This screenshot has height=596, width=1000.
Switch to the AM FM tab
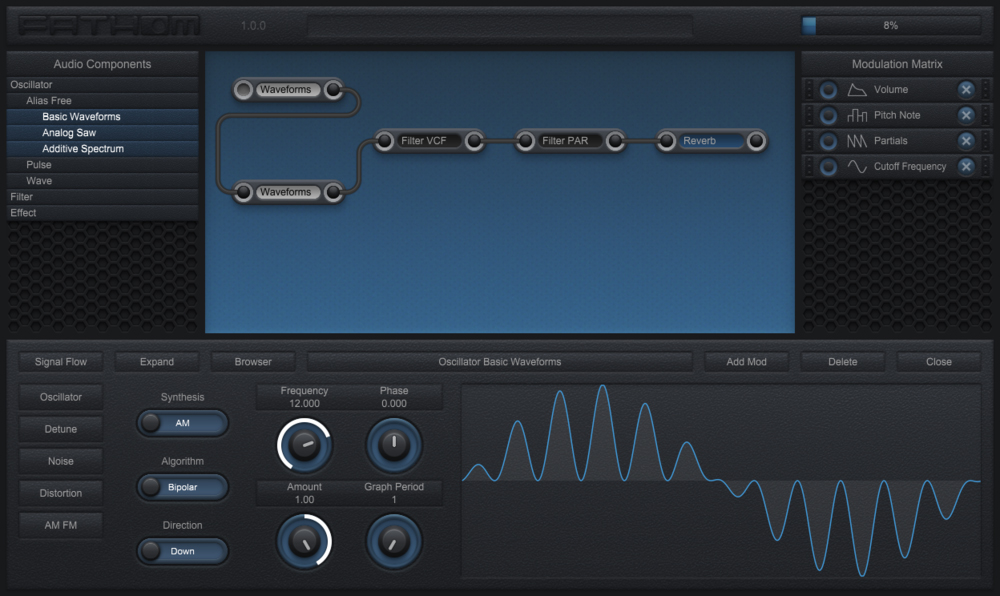pyautogui.click(x=61, y=525)
